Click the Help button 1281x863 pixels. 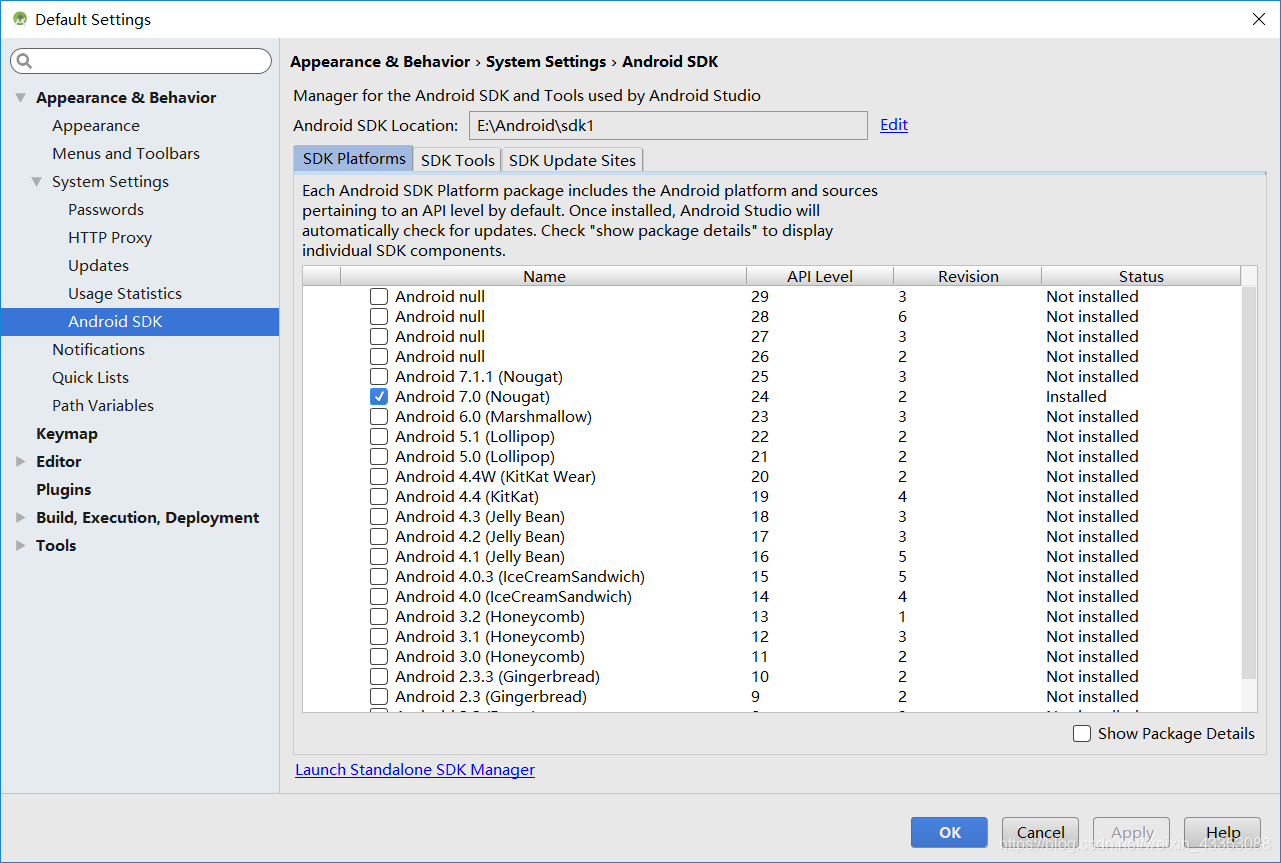pos(1222,832)
